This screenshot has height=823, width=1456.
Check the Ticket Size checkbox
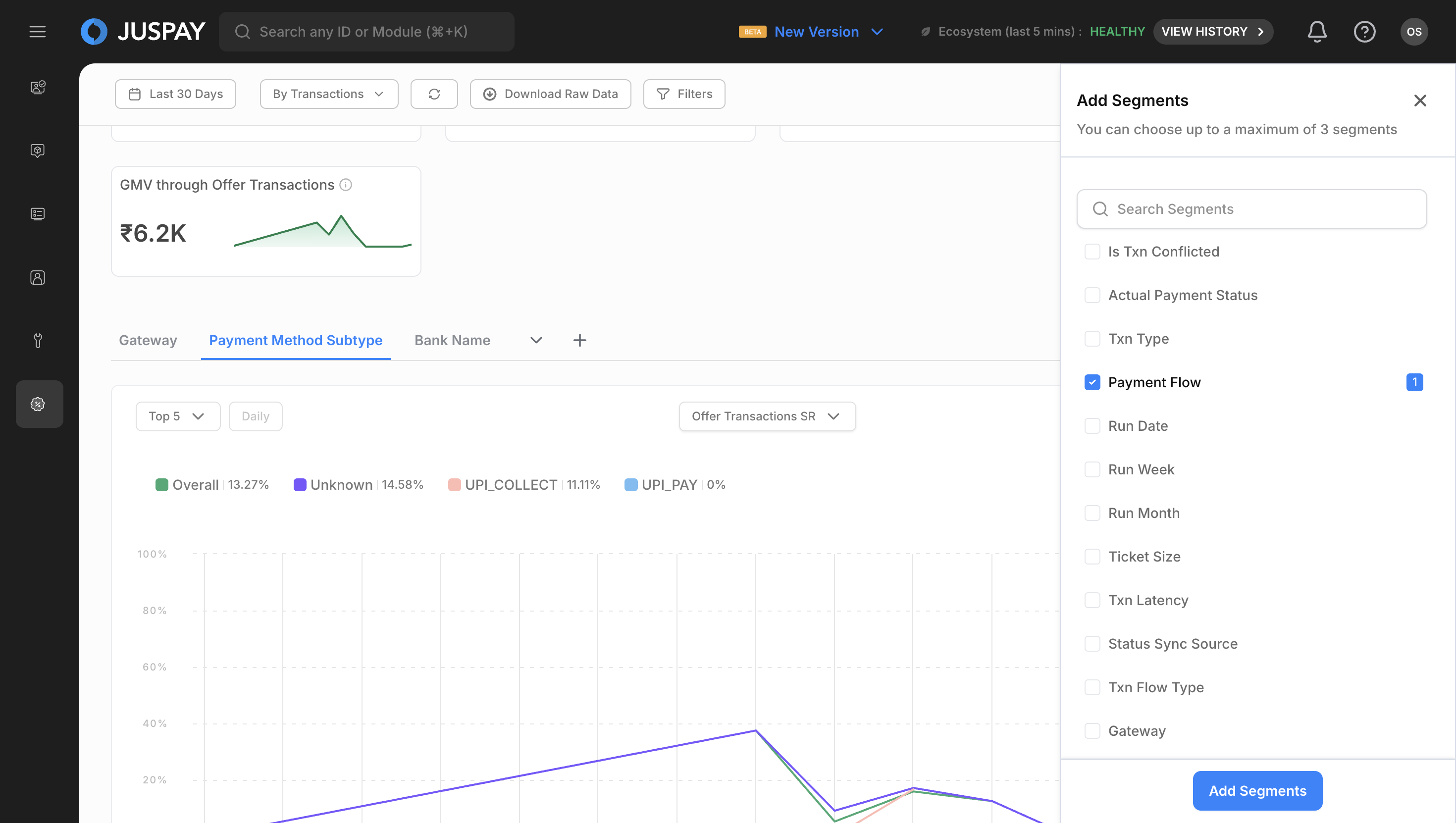[1092, 556]
